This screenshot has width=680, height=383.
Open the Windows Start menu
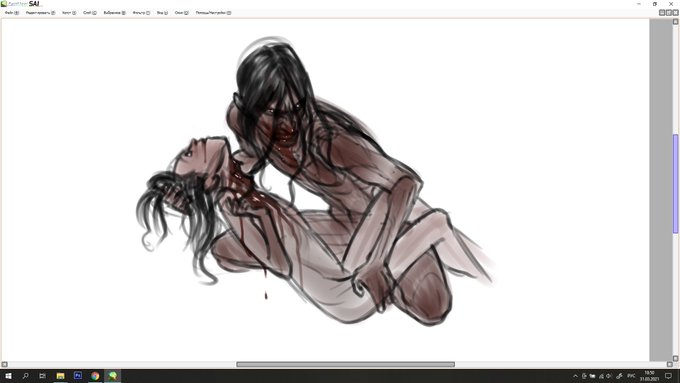pyautogui.click(x=8, y=376)
